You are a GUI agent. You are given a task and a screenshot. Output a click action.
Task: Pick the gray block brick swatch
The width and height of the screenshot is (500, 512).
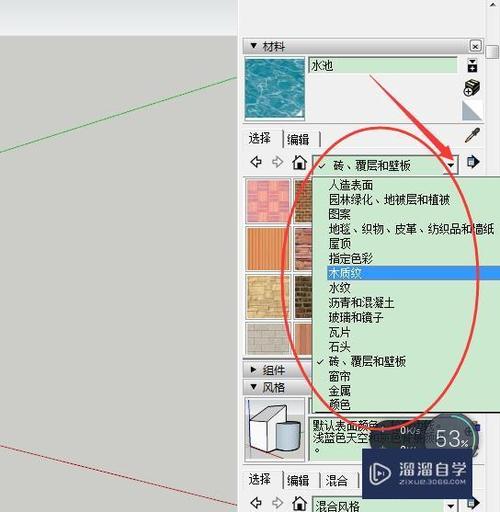click(x=268, y=338)
